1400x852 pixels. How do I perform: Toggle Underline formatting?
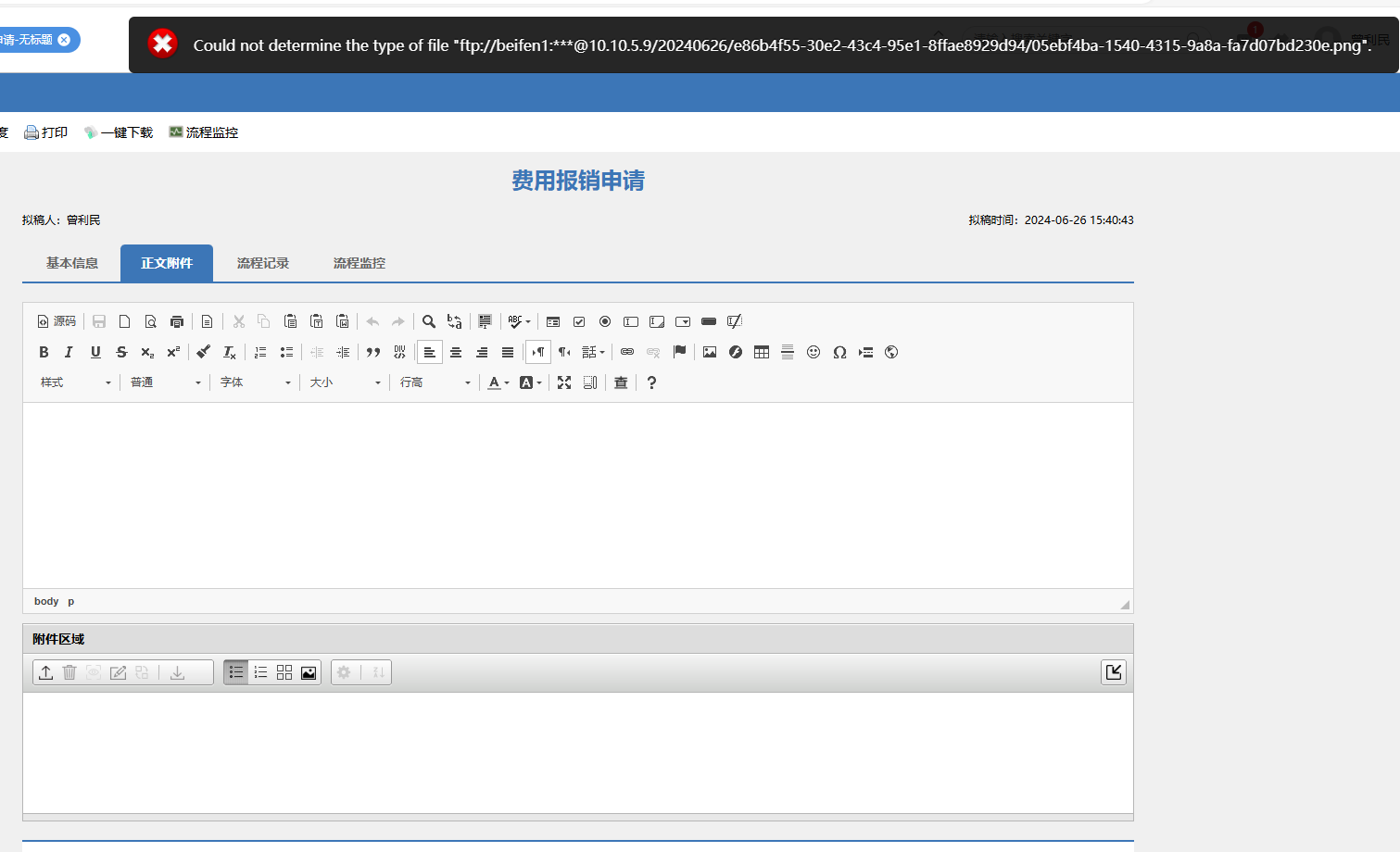(x=95, y=352)
